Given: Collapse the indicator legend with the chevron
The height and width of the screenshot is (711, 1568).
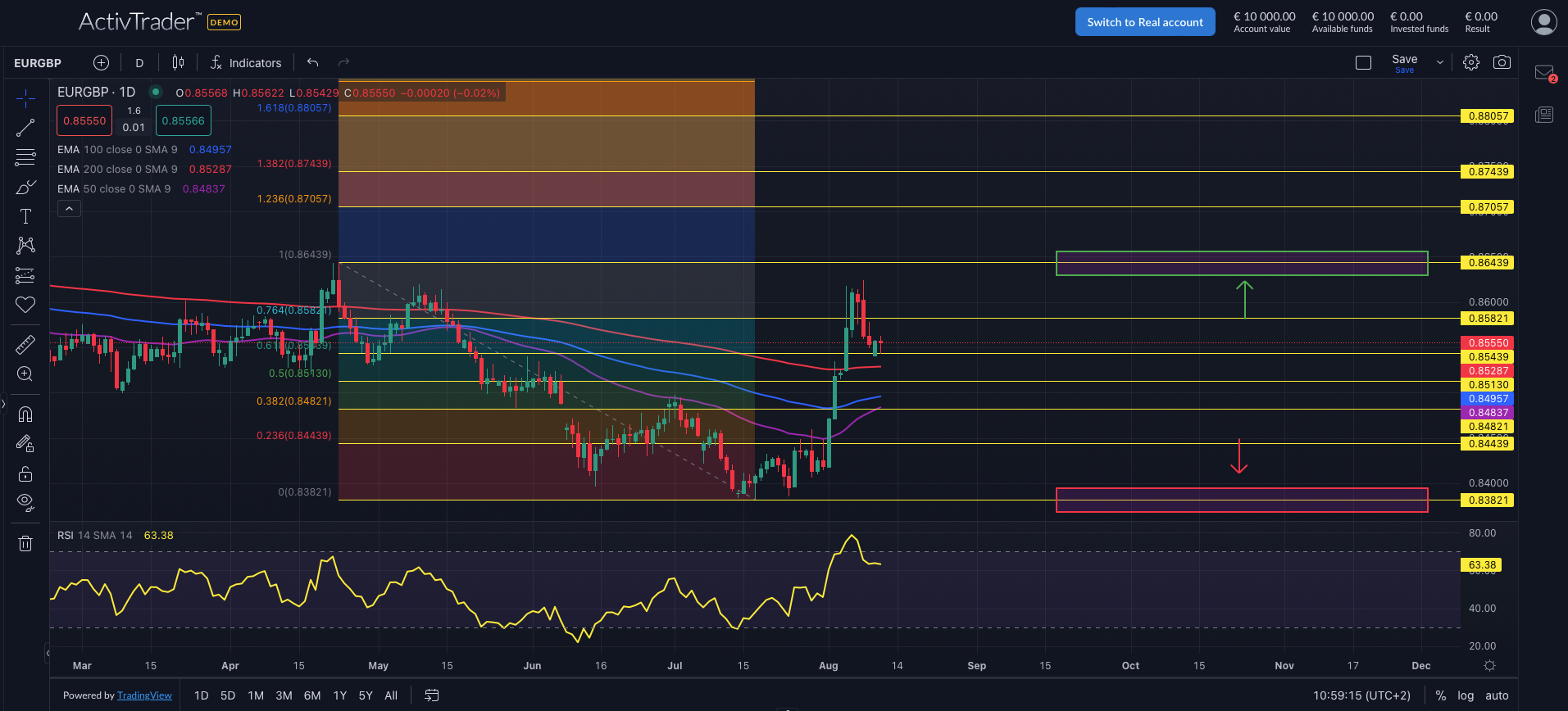Looking at the screenshot, I should [69, 209].
